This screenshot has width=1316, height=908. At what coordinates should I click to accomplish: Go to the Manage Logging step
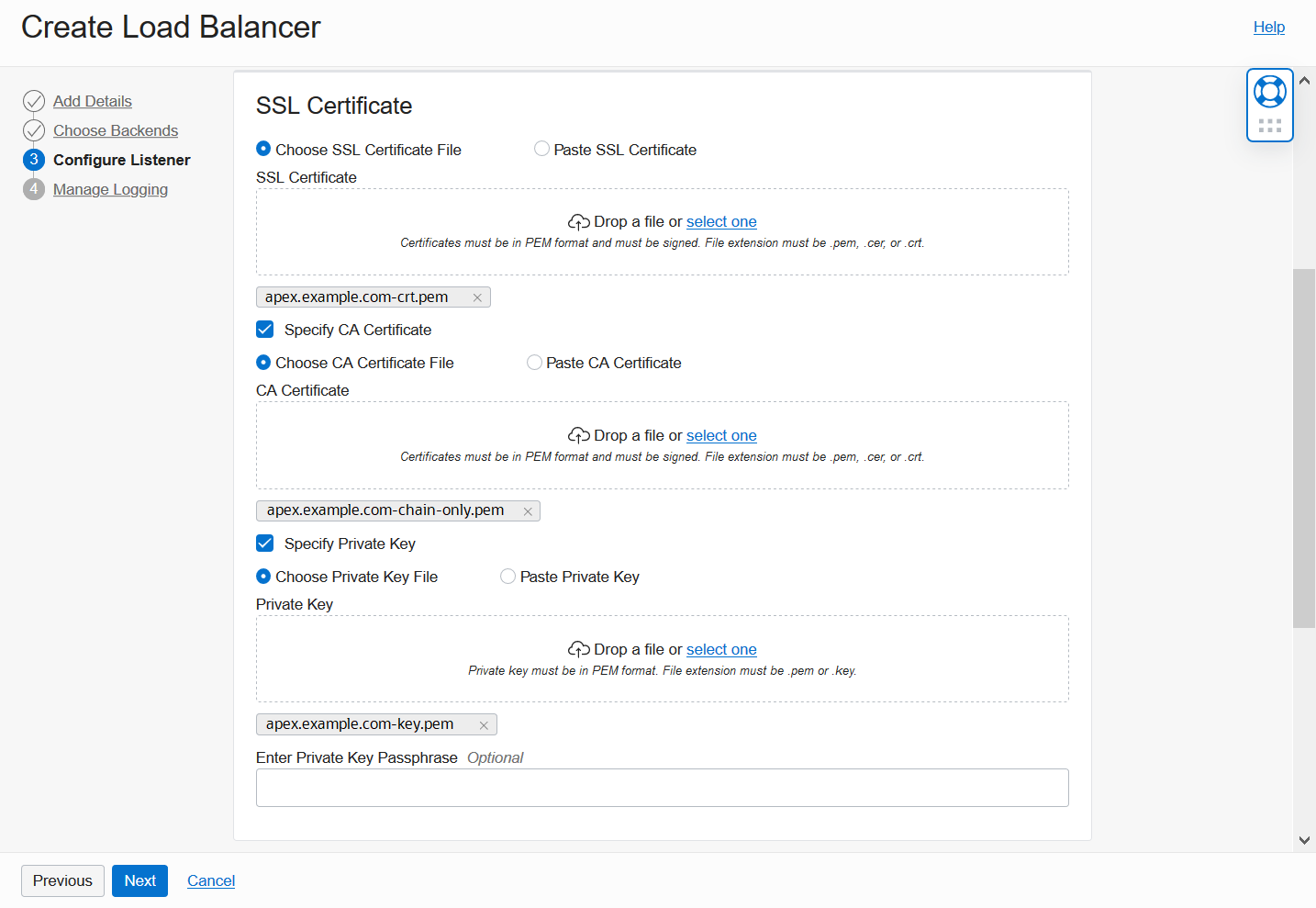pos(110,189)
